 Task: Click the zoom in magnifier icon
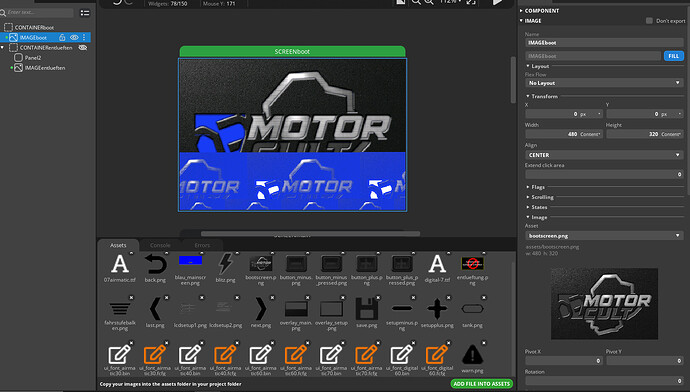[x=429, y=2]
